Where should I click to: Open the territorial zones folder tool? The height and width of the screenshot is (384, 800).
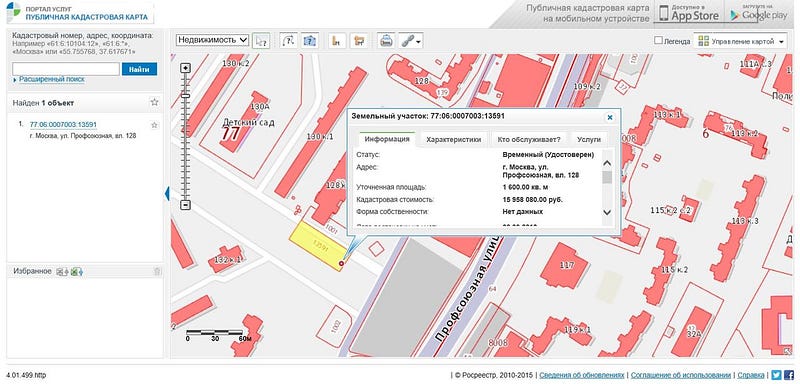[x=360, y=41]
